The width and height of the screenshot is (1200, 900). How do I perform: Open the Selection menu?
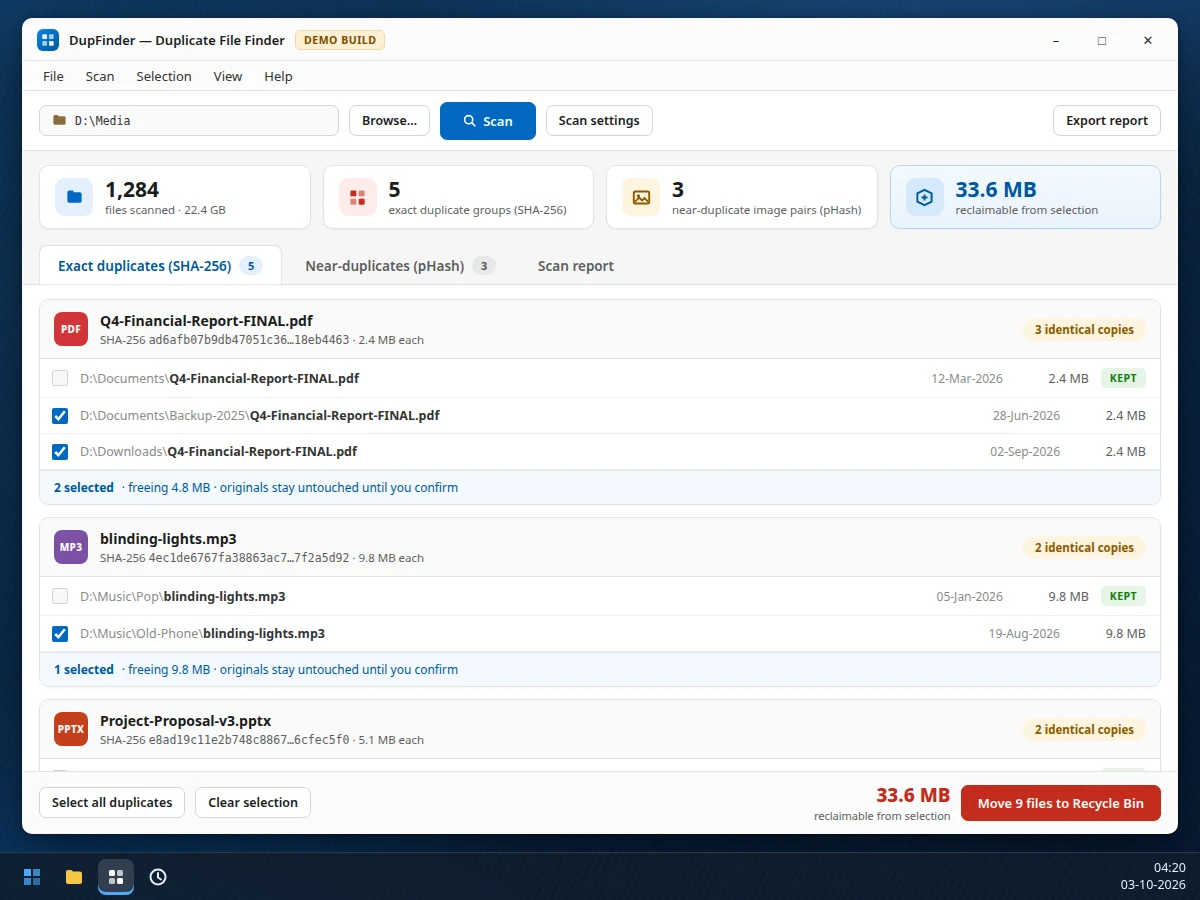[x=164, y=76]
